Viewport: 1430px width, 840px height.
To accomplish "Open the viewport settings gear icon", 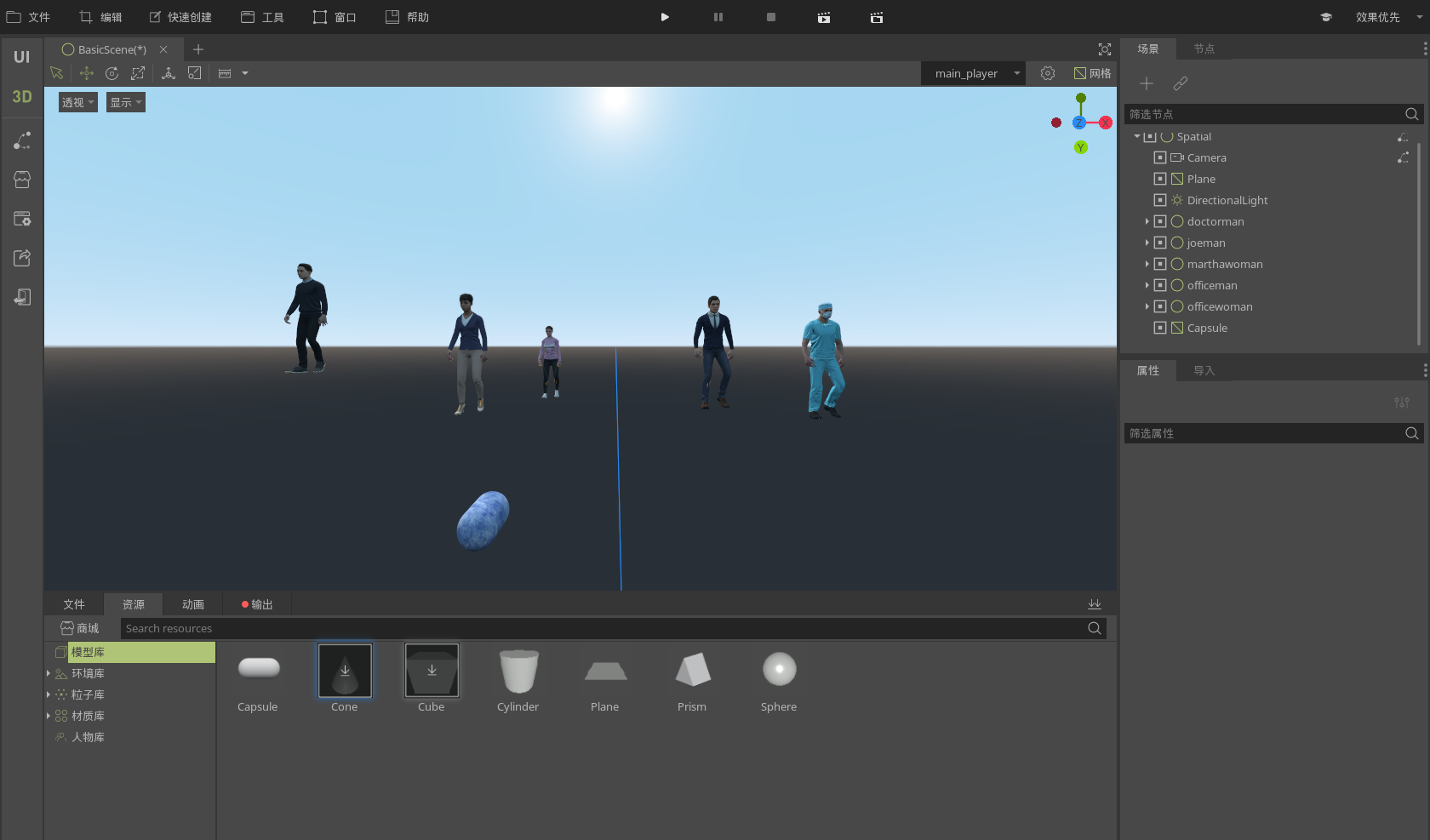I will click(x=1048, y=73).
